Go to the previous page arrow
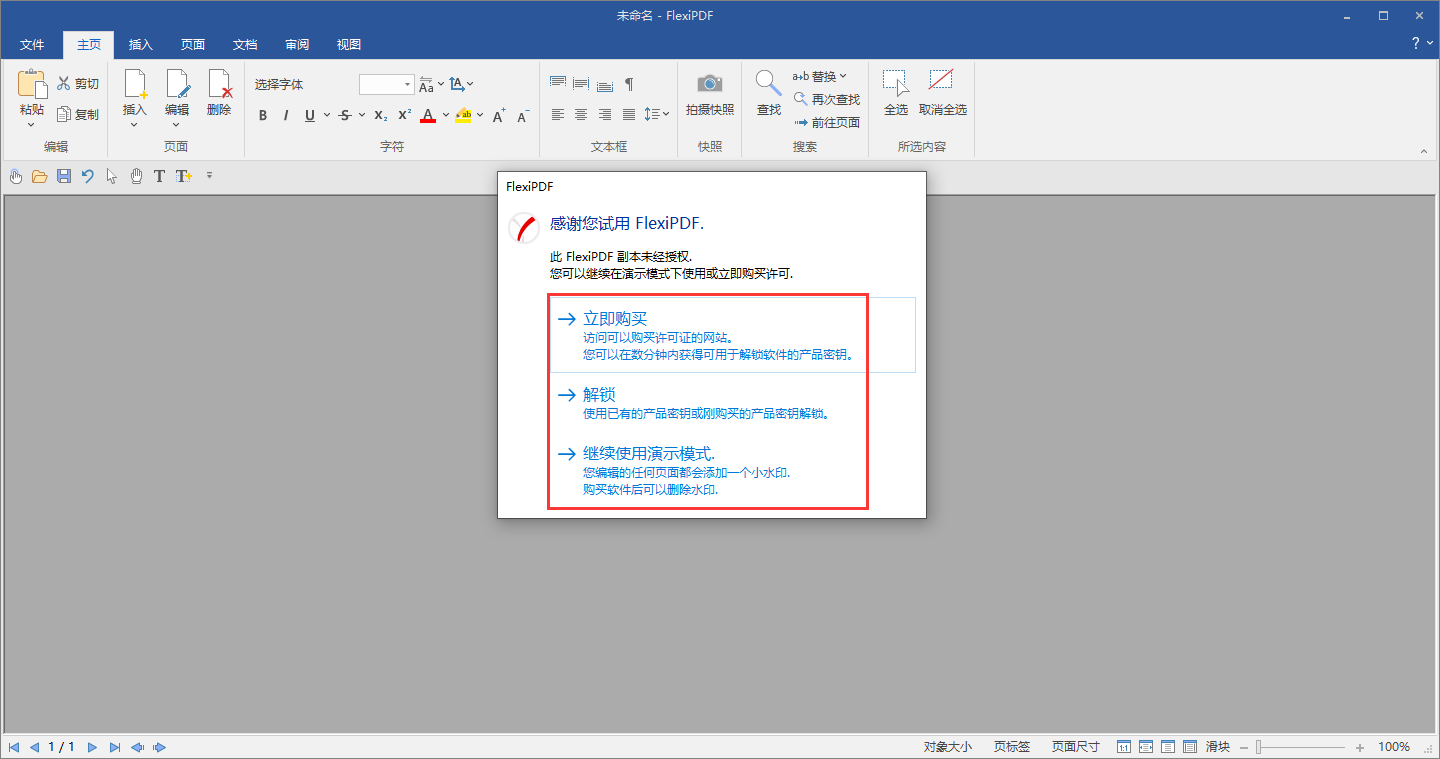This screenshot has height=759, width=1440. [x=35, y=747]
